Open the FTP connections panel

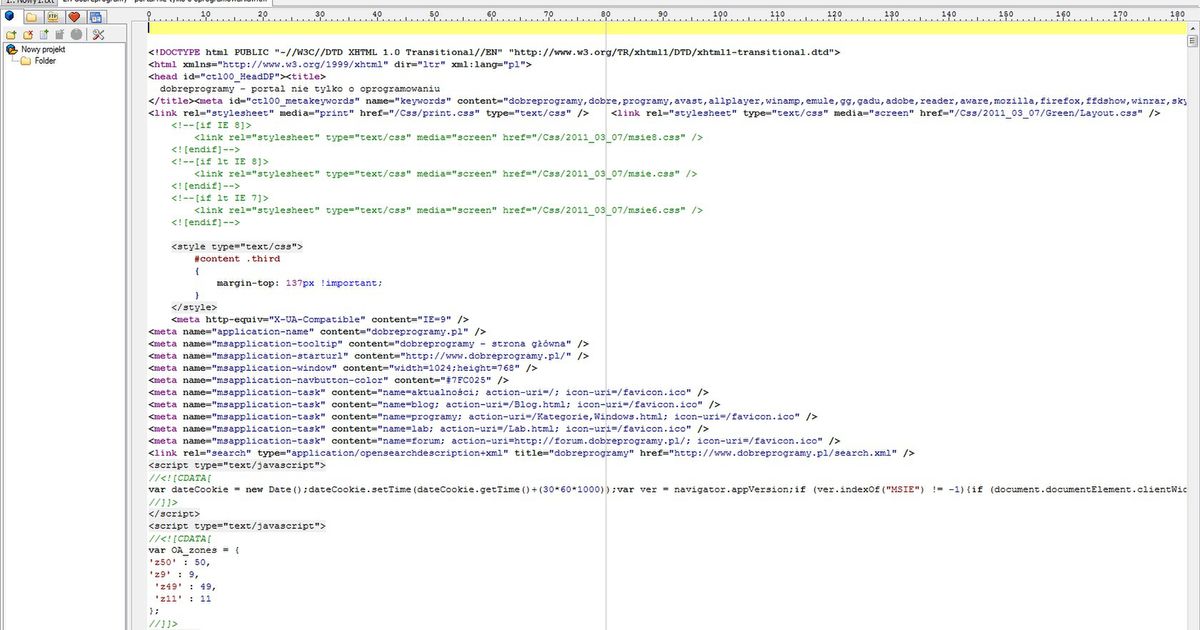pyautogui.click(x=52, y=16)
